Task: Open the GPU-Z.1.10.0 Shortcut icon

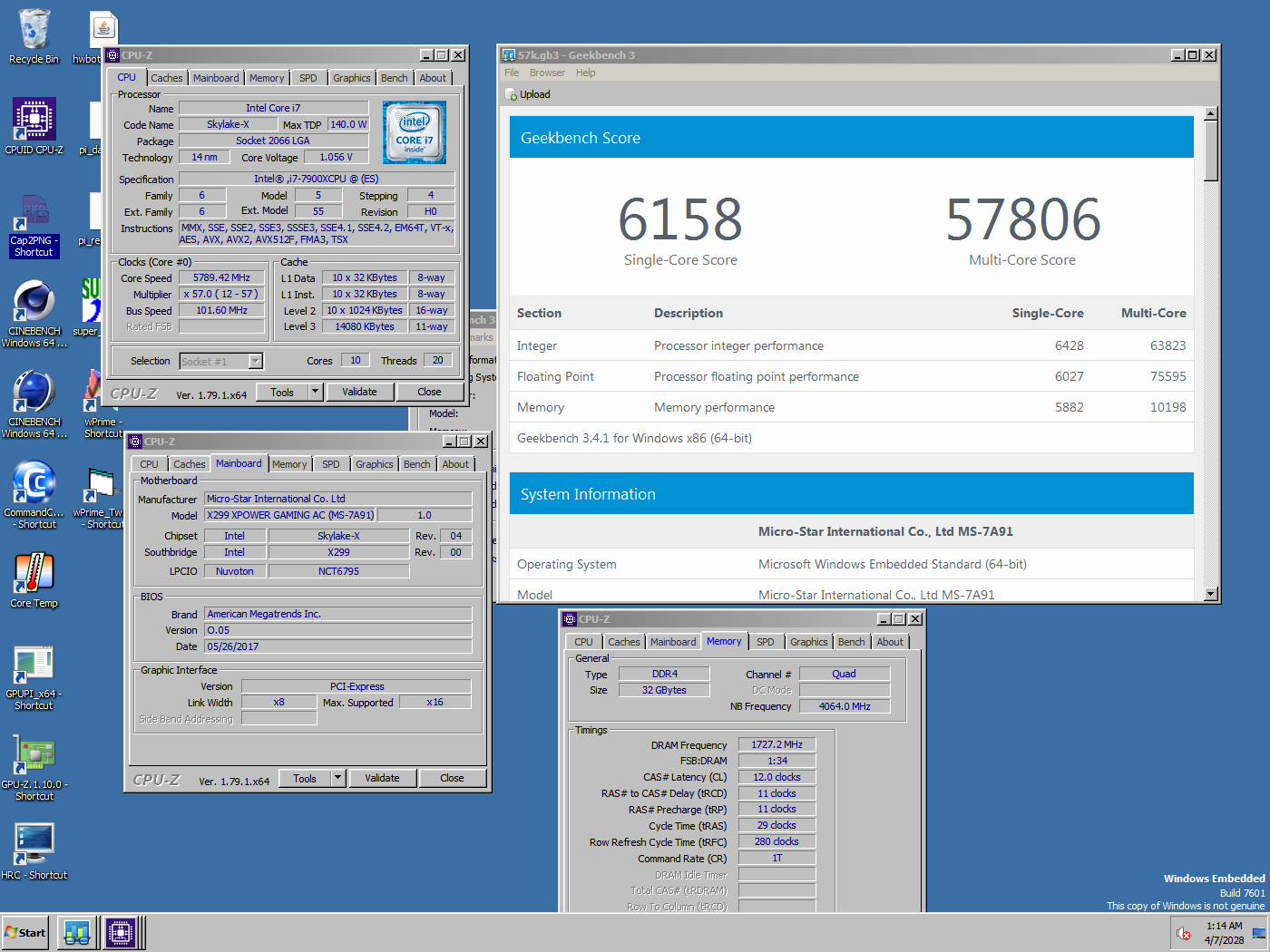Action: coord(34,767)
